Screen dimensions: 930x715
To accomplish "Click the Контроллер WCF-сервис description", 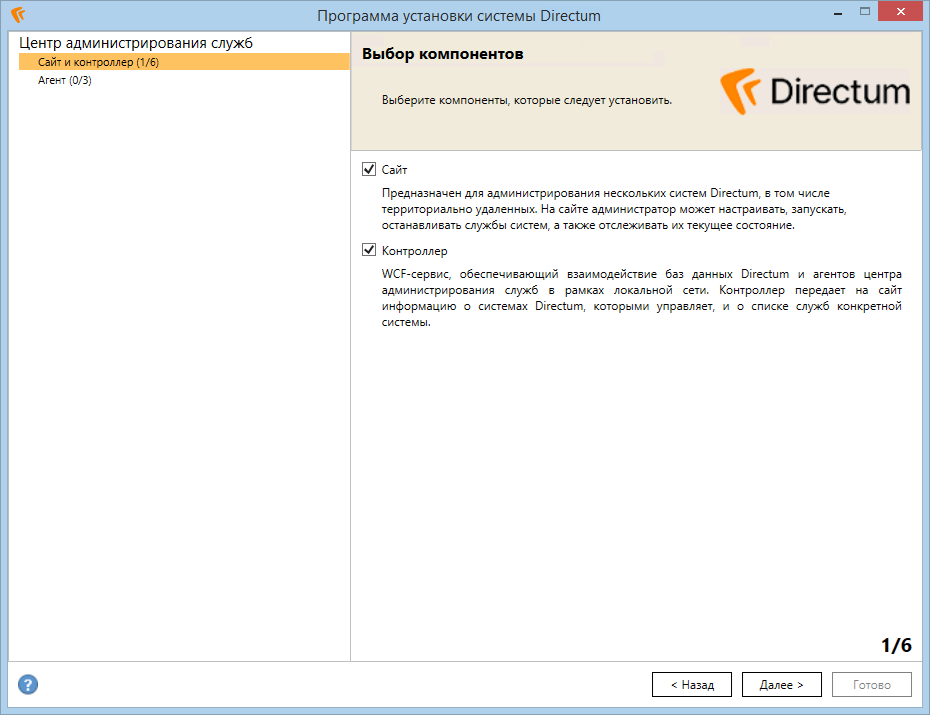I will pos(641,298).
